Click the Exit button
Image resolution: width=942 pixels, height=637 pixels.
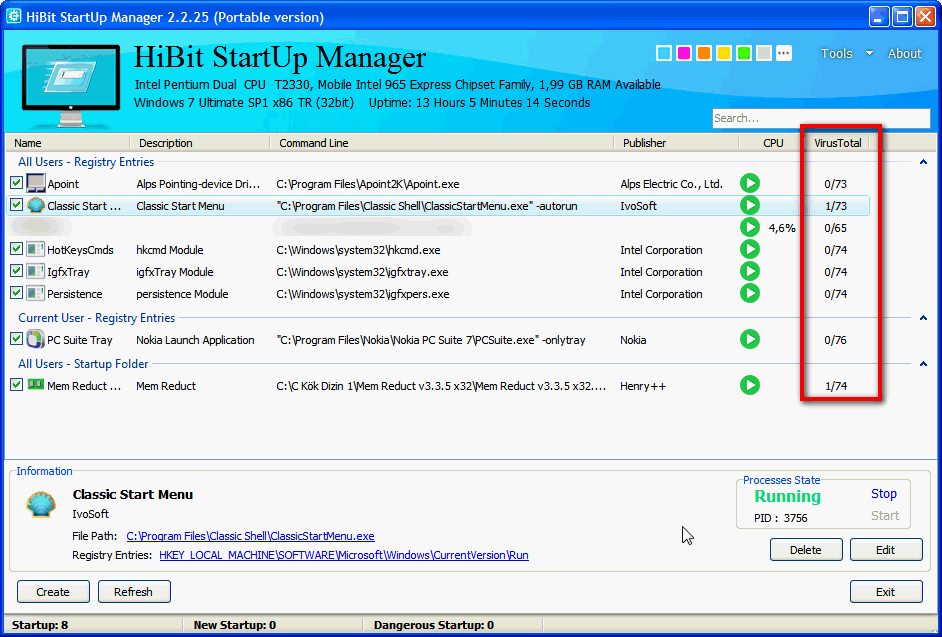coord(886,592)
